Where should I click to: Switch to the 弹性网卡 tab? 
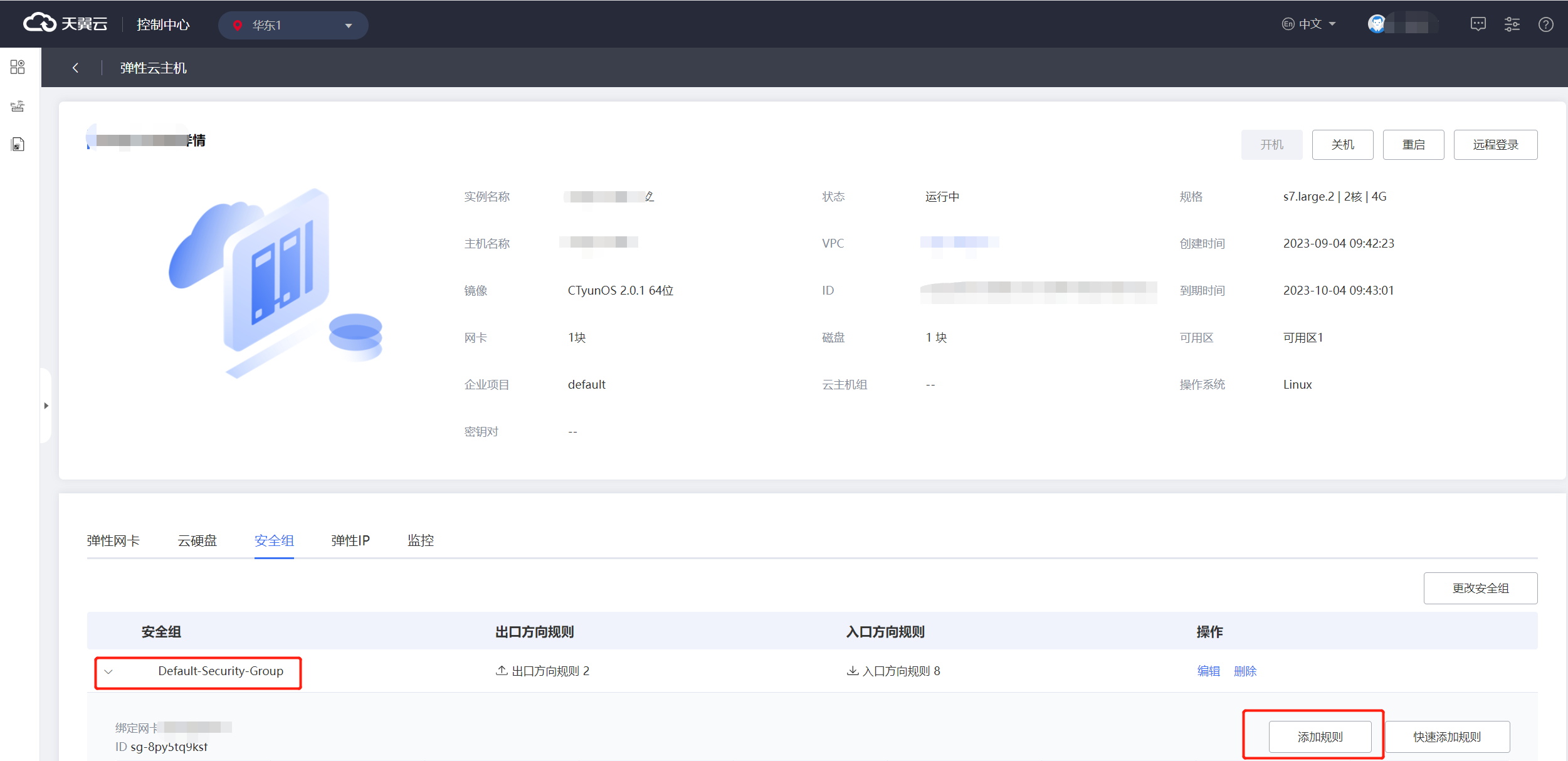pos(113,540)
